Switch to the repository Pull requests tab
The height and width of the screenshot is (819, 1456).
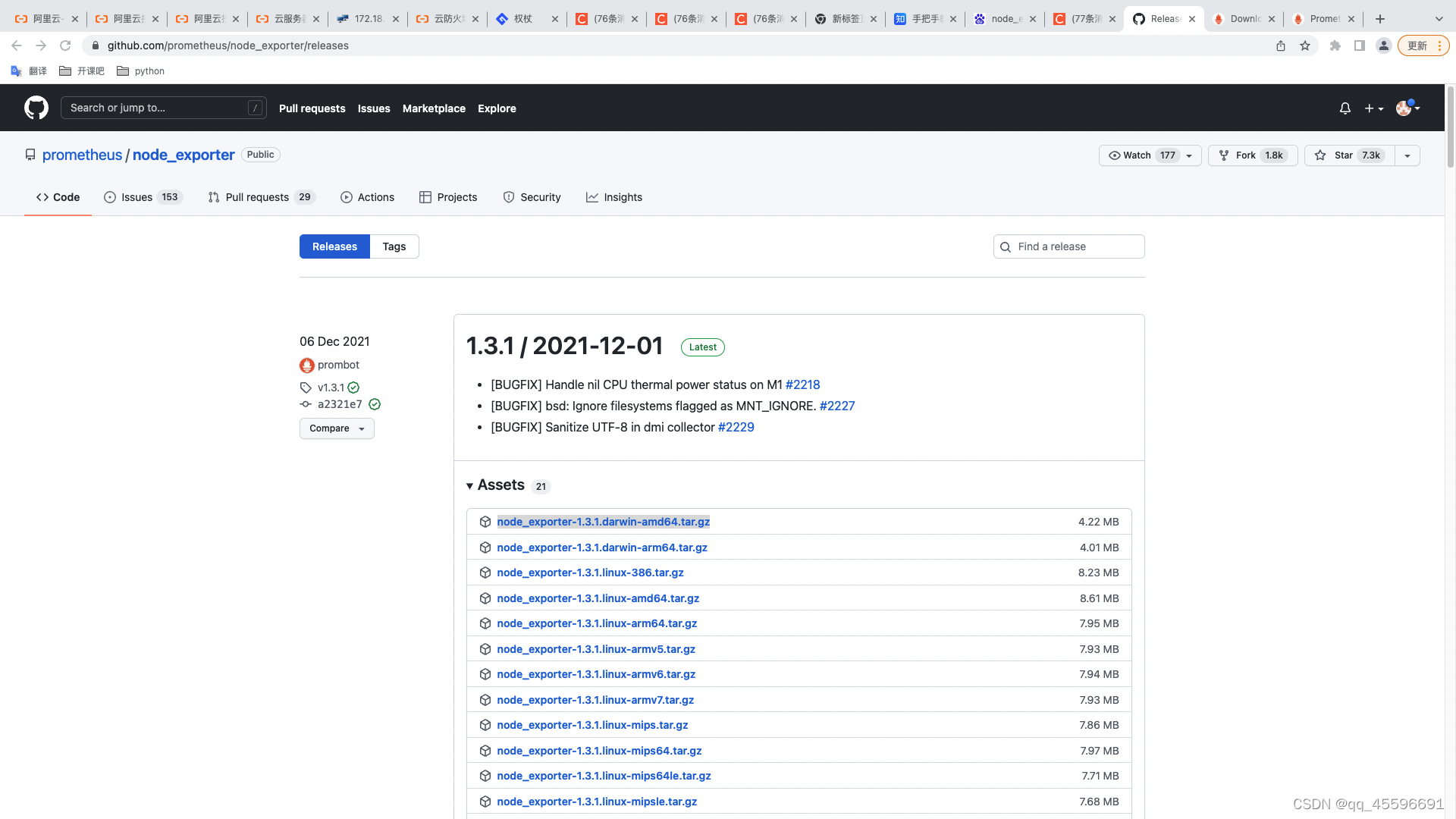click(261, 197)
